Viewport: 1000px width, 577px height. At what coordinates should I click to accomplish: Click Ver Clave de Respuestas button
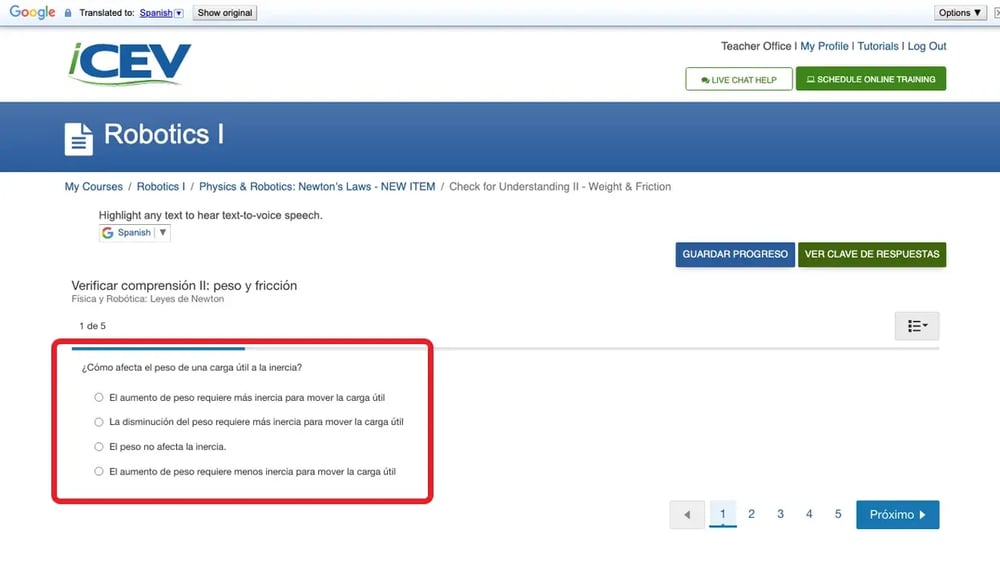[x=872, y=254]
